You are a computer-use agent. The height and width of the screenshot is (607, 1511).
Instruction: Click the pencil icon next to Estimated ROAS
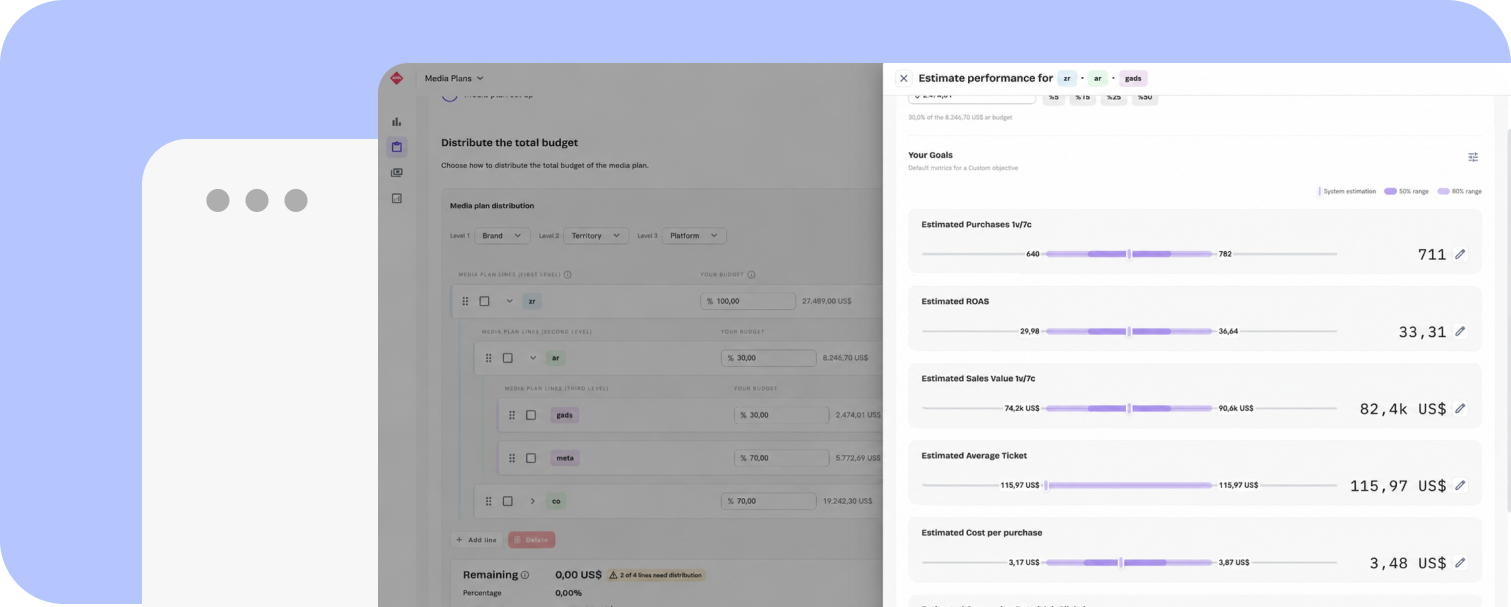click(x=1460, y=331)
